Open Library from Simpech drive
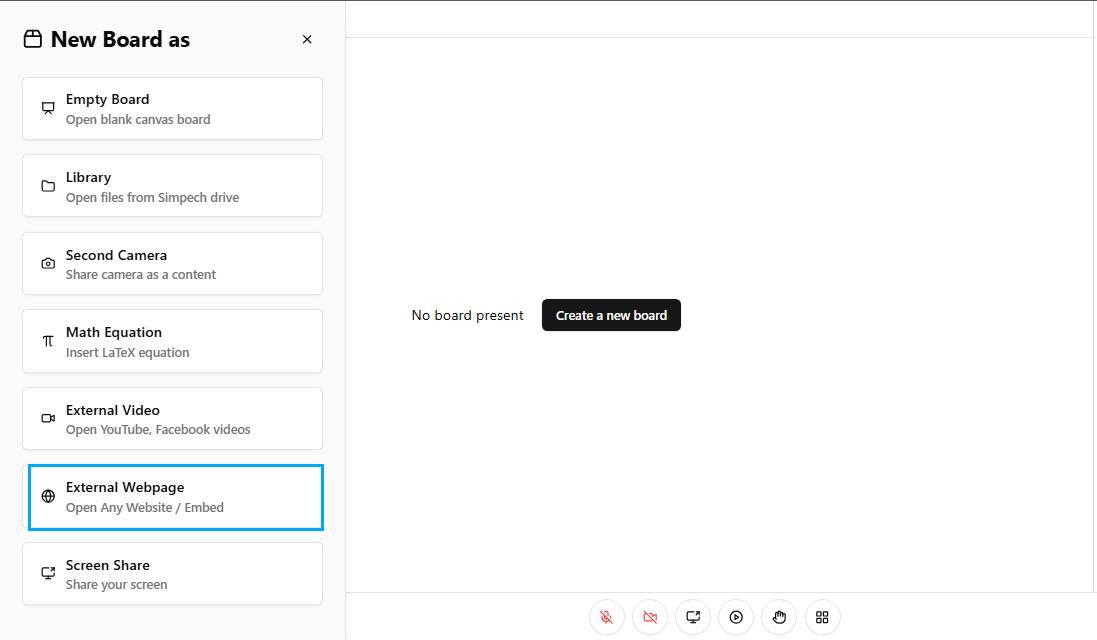This screenshot has width=1097, height=640. tap(172, 186)
